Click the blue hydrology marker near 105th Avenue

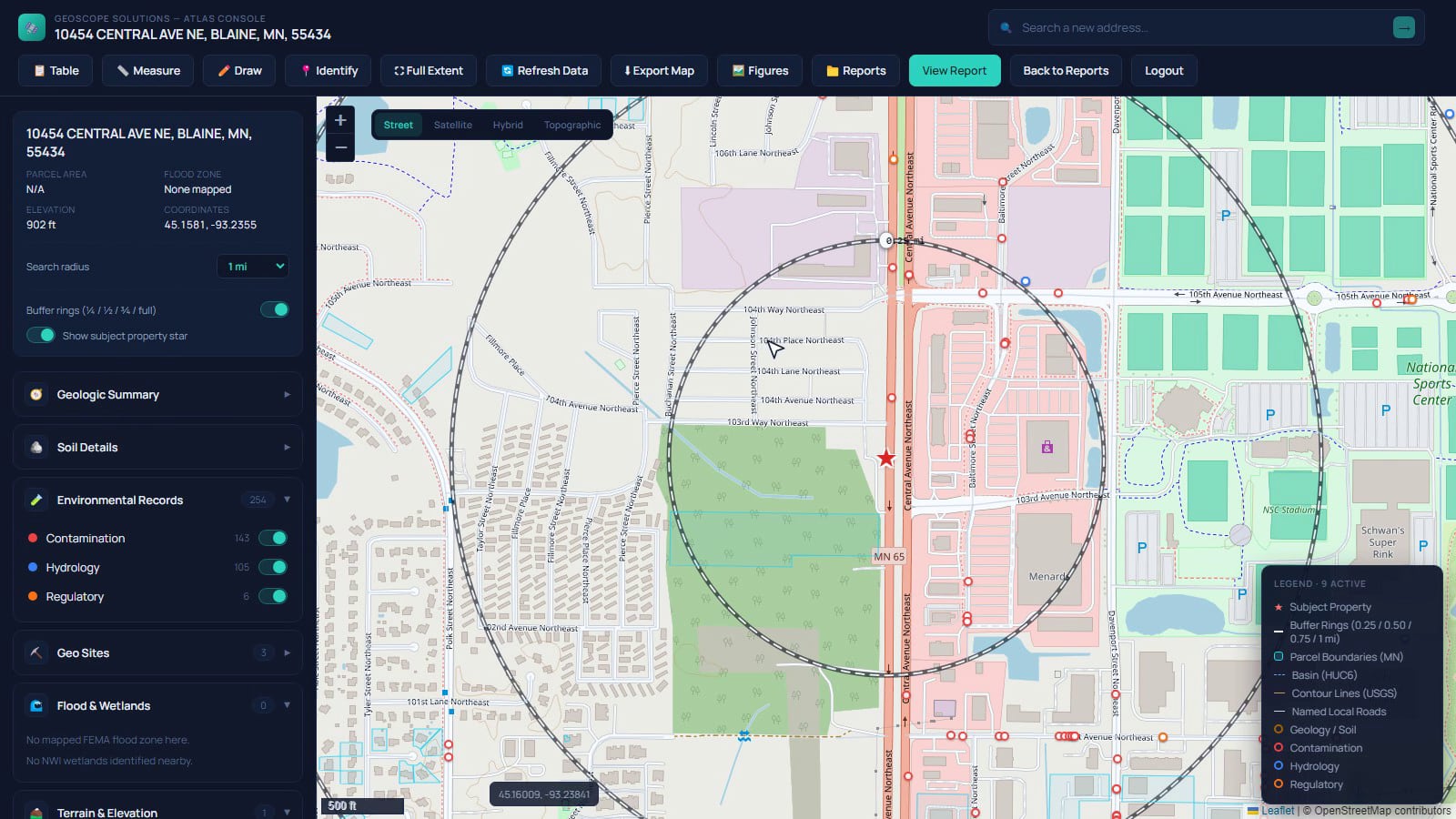1026,282
